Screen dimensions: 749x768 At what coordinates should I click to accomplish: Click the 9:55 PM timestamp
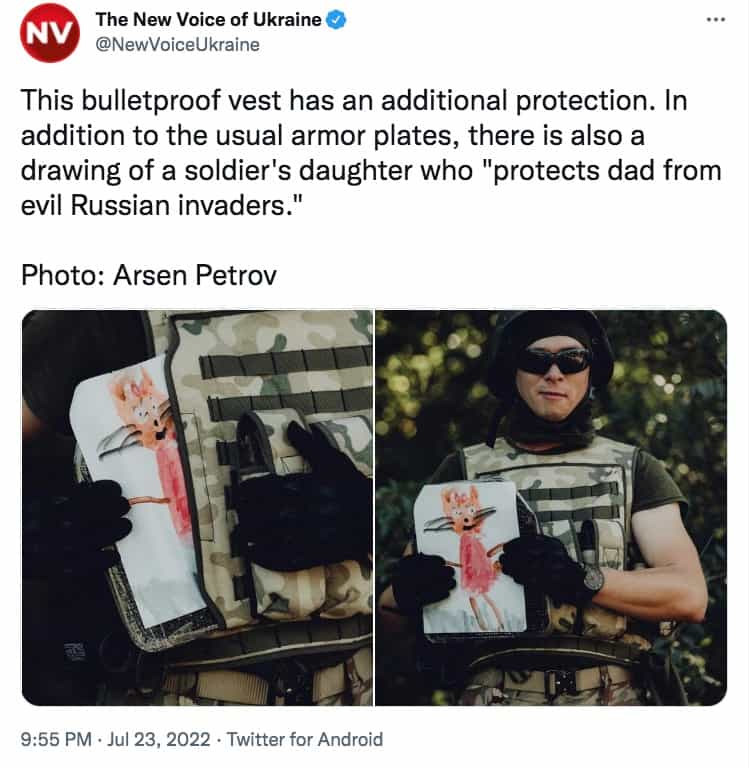pos(56,739)
